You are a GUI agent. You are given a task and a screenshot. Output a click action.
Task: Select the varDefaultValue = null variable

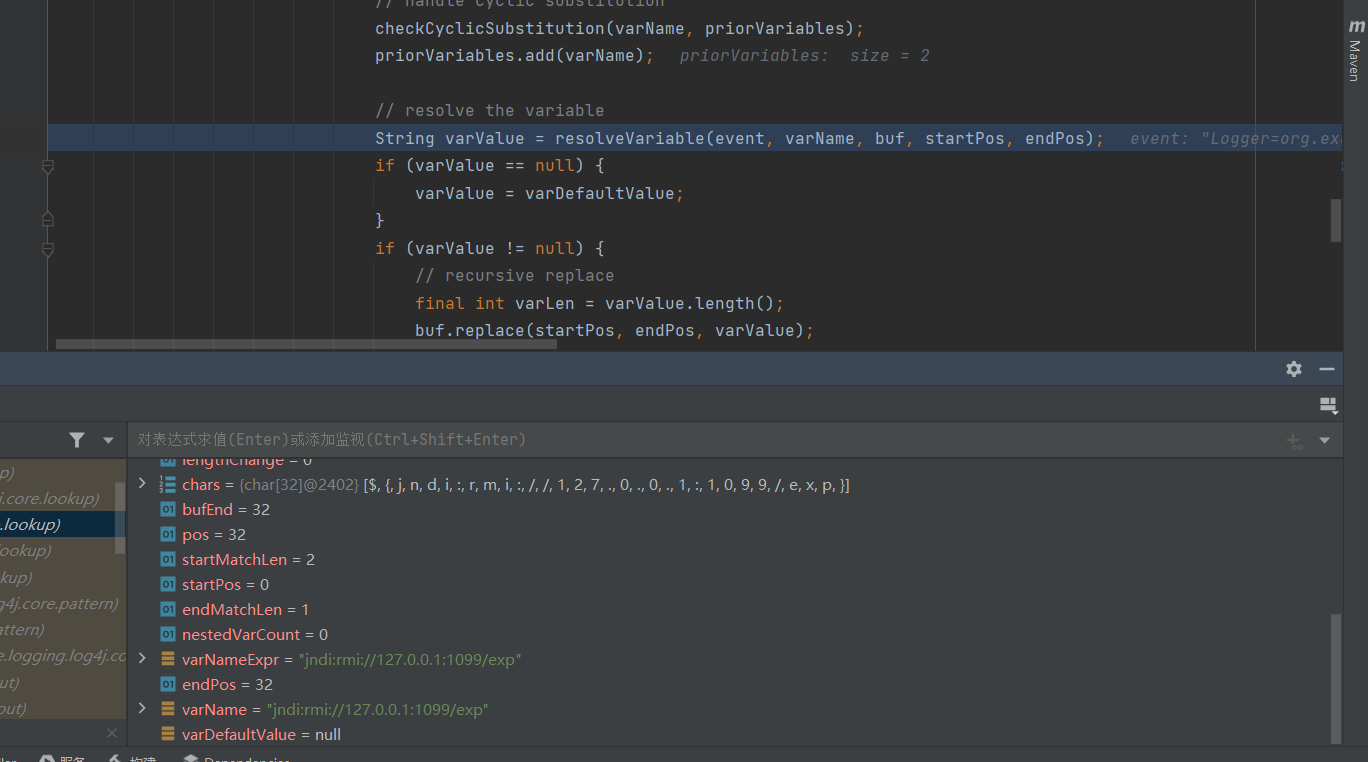point(261,734)
